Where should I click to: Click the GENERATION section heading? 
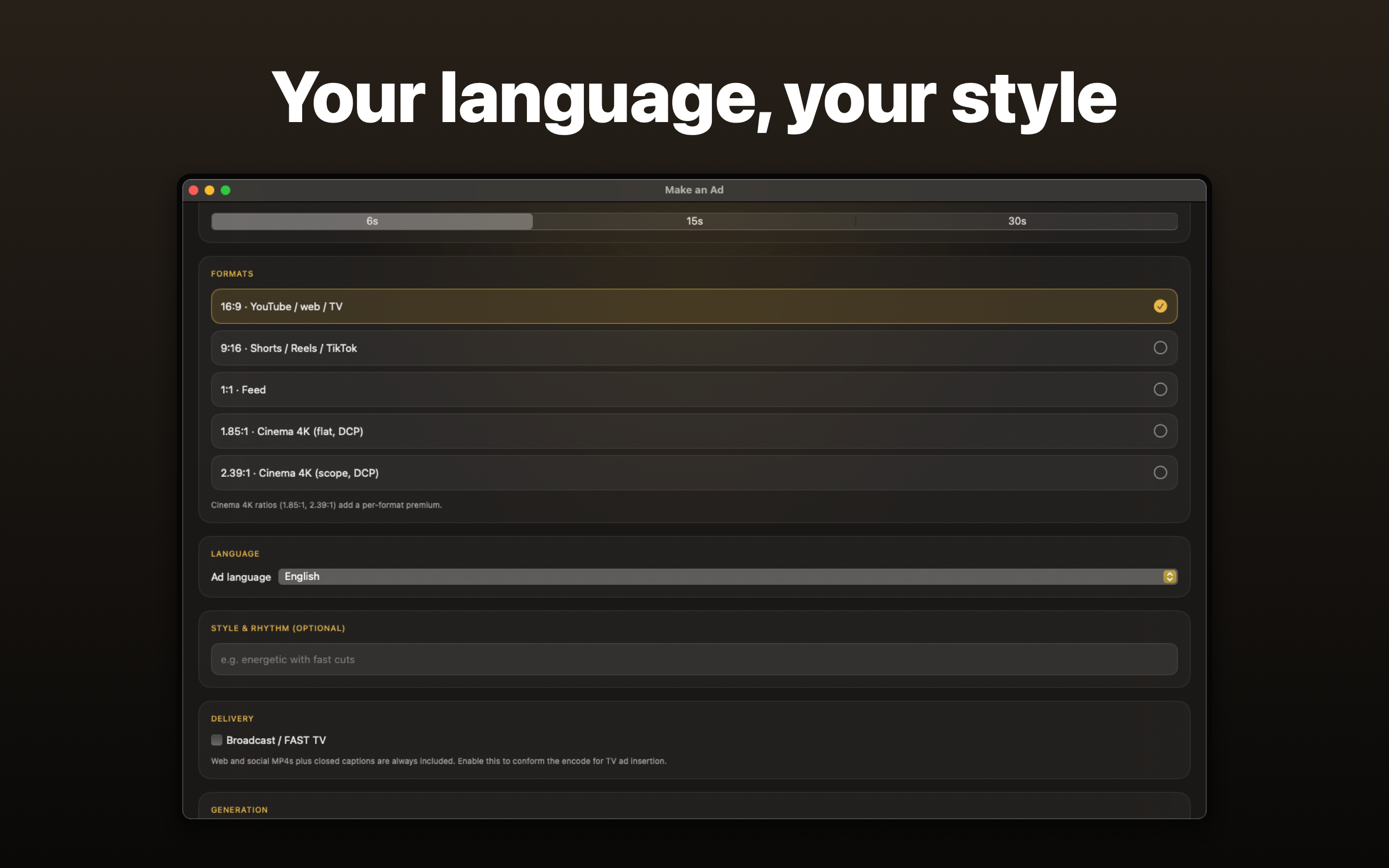239,810
